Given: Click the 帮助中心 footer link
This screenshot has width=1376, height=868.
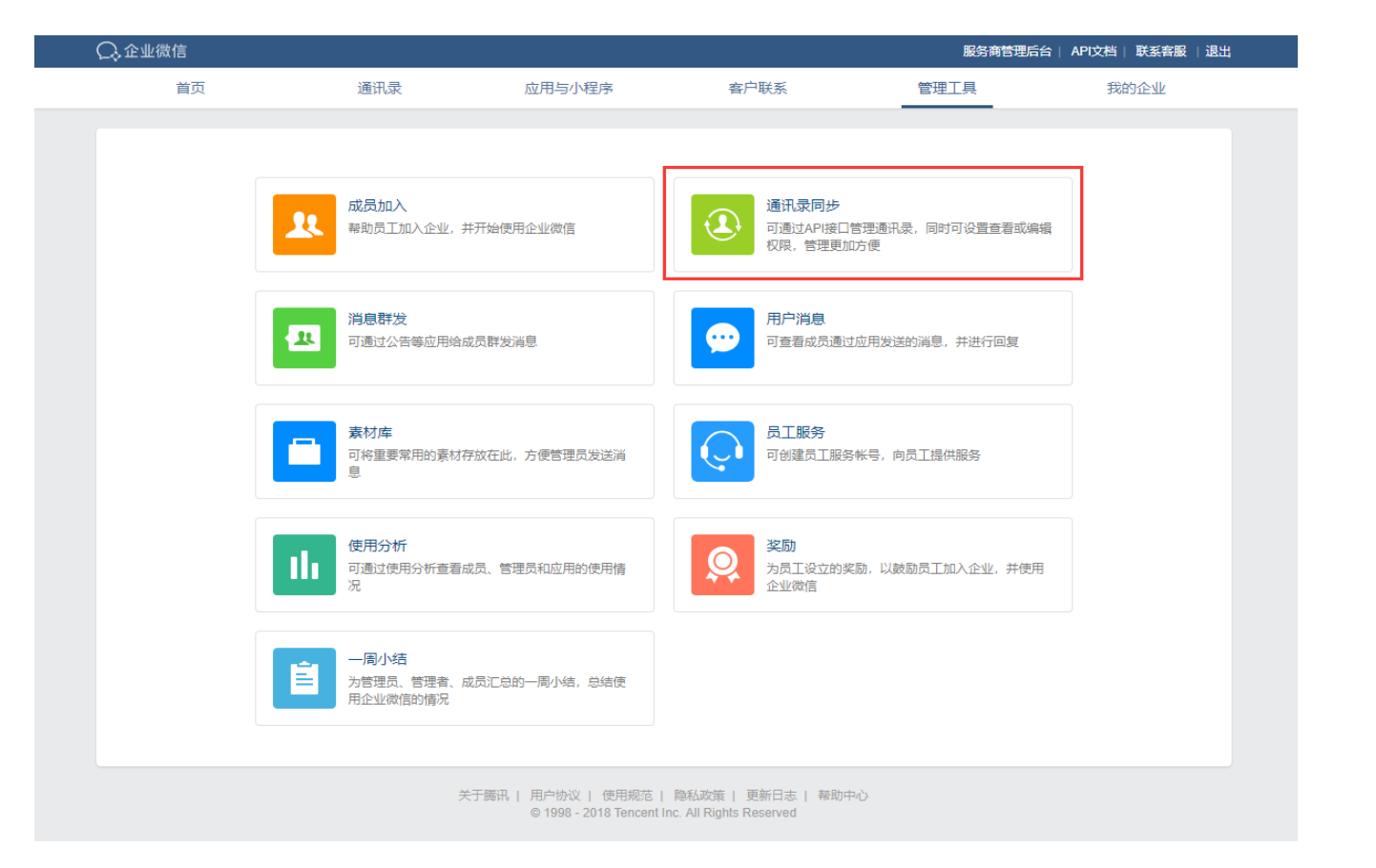Looking at the screenshot, I should pos(843,796).
